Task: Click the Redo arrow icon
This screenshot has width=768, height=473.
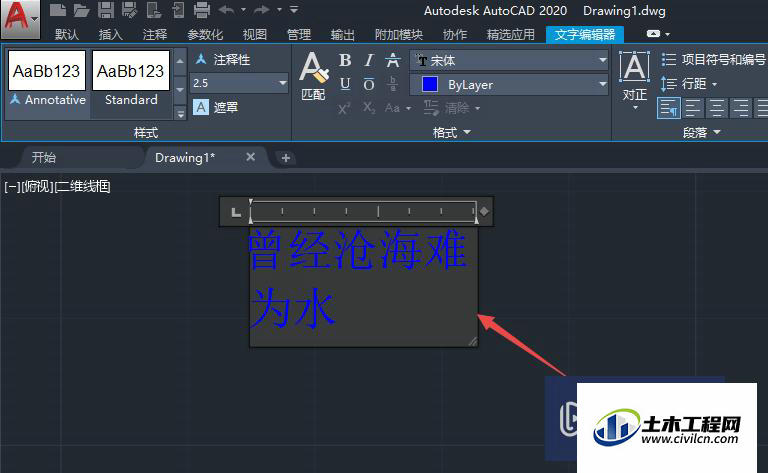Action: [x=262, y=9]
